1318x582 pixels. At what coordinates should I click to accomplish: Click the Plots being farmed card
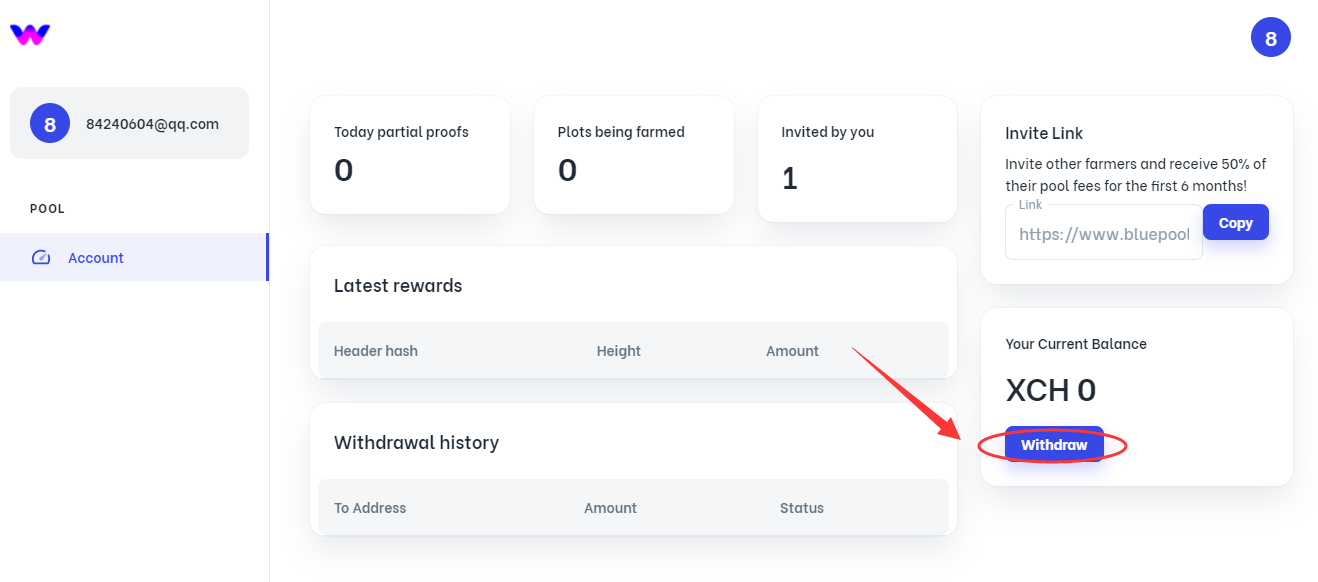coord(634,155)
